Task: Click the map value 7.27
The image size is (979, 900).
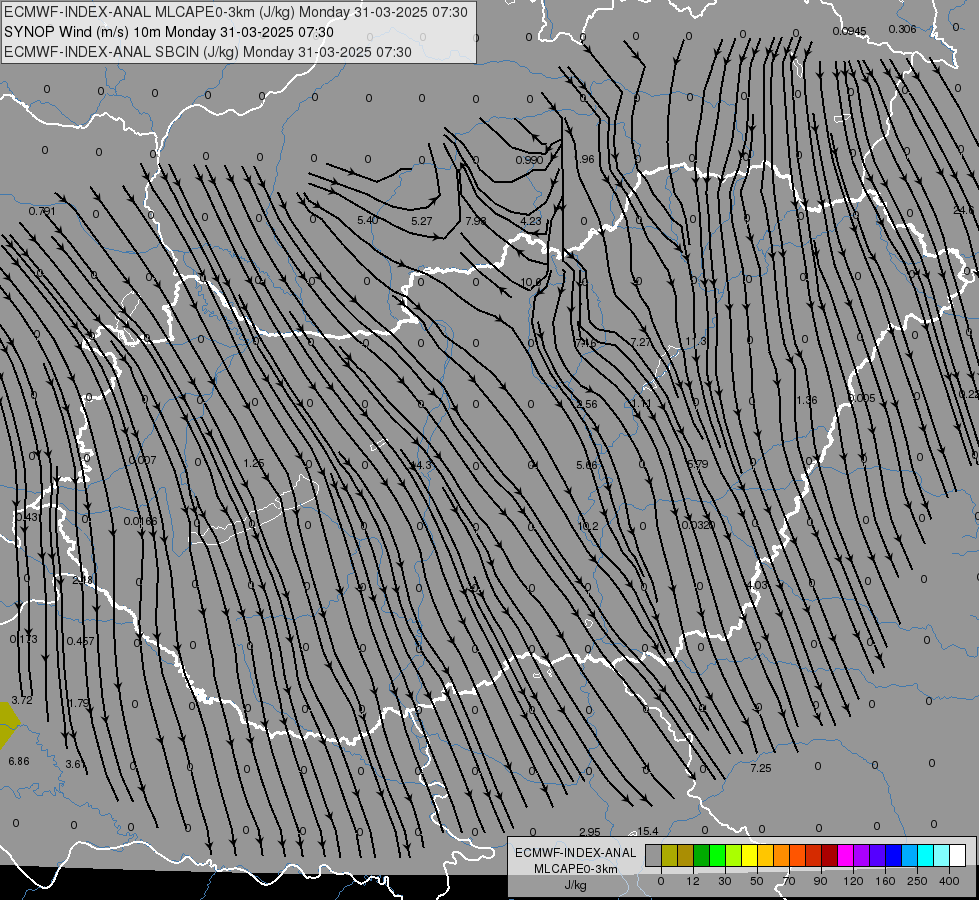Action: point(641,342)
